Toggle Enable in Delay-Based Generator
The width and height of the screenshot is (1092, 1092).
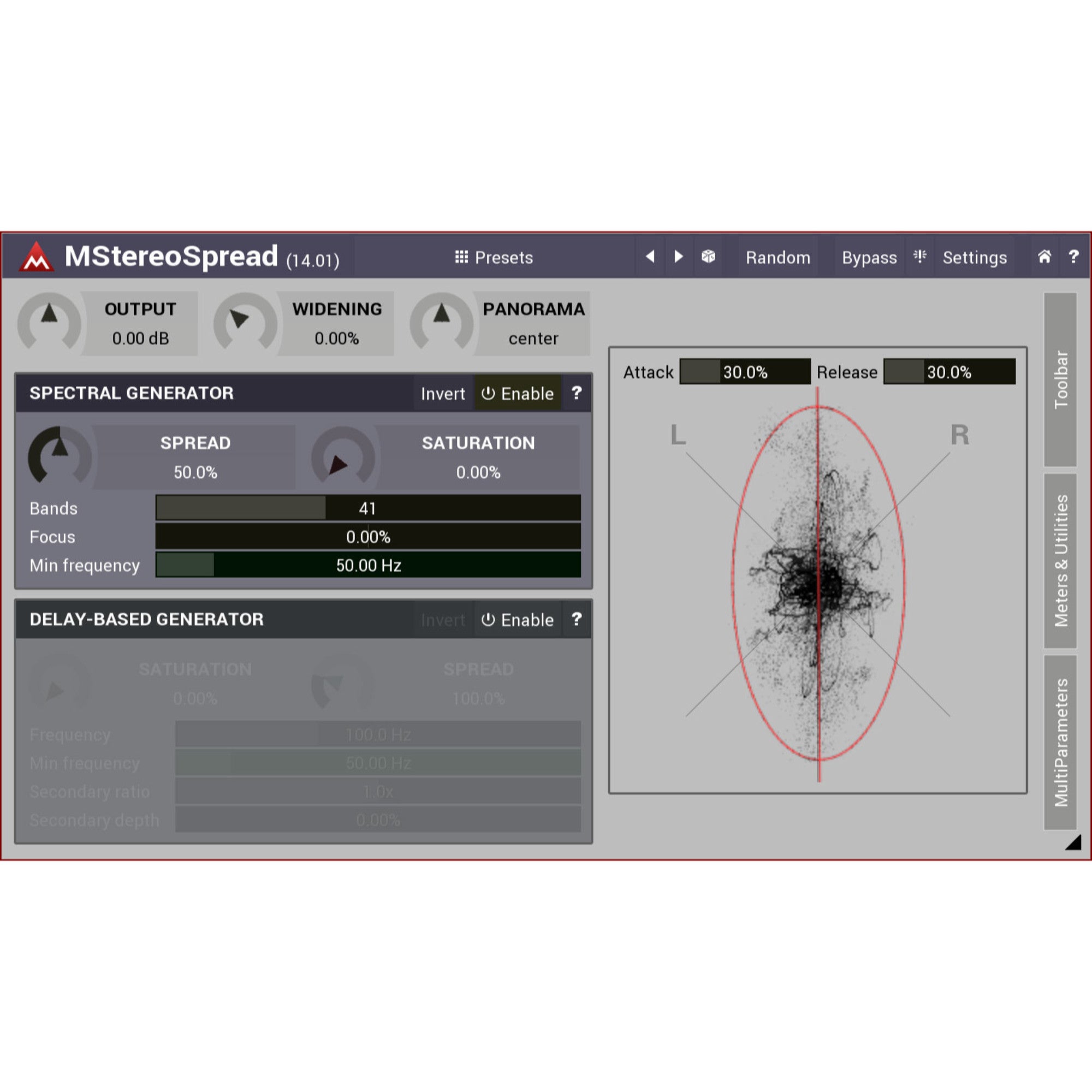tap(517, 620)
